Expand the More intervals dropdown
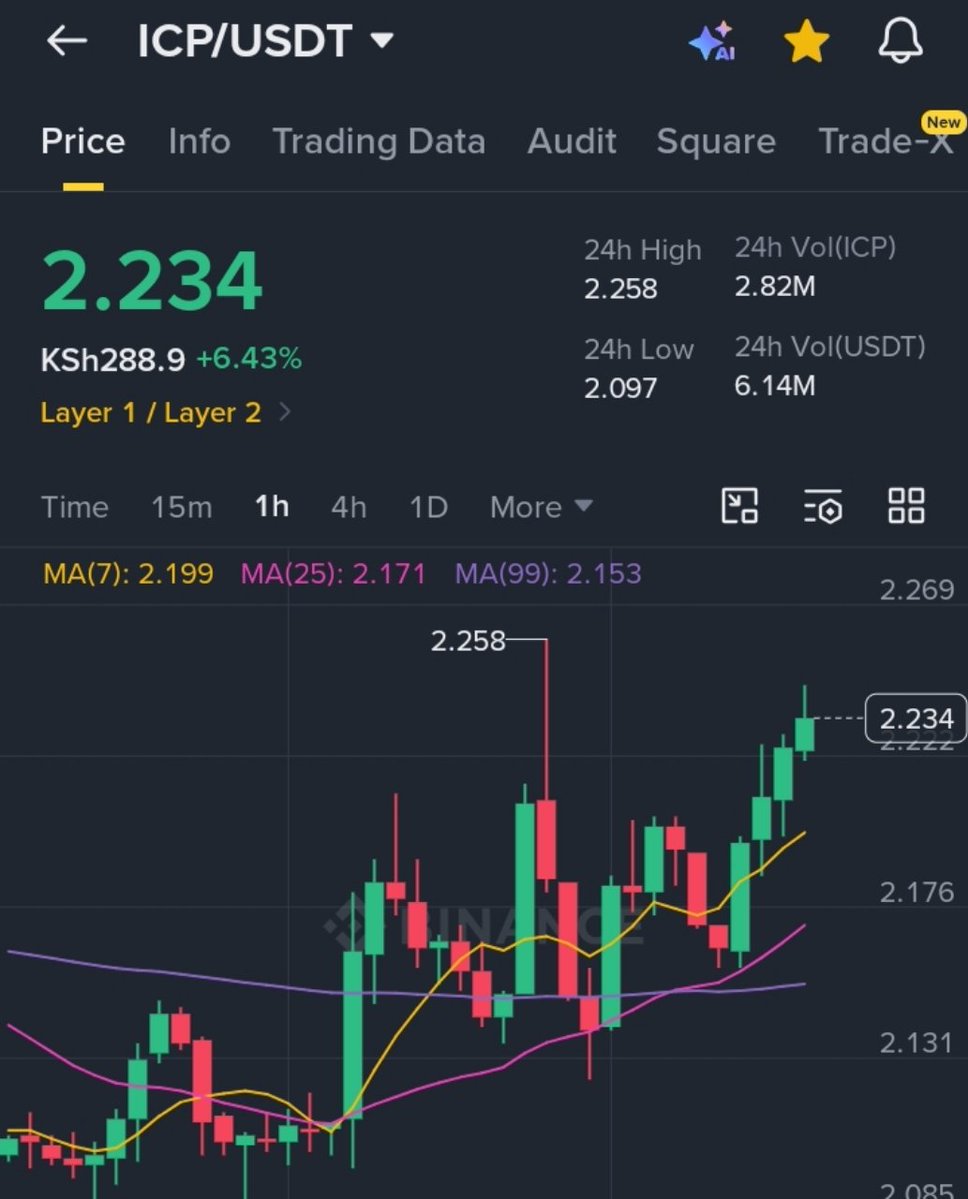968x1199 pixels. (541, 507)
